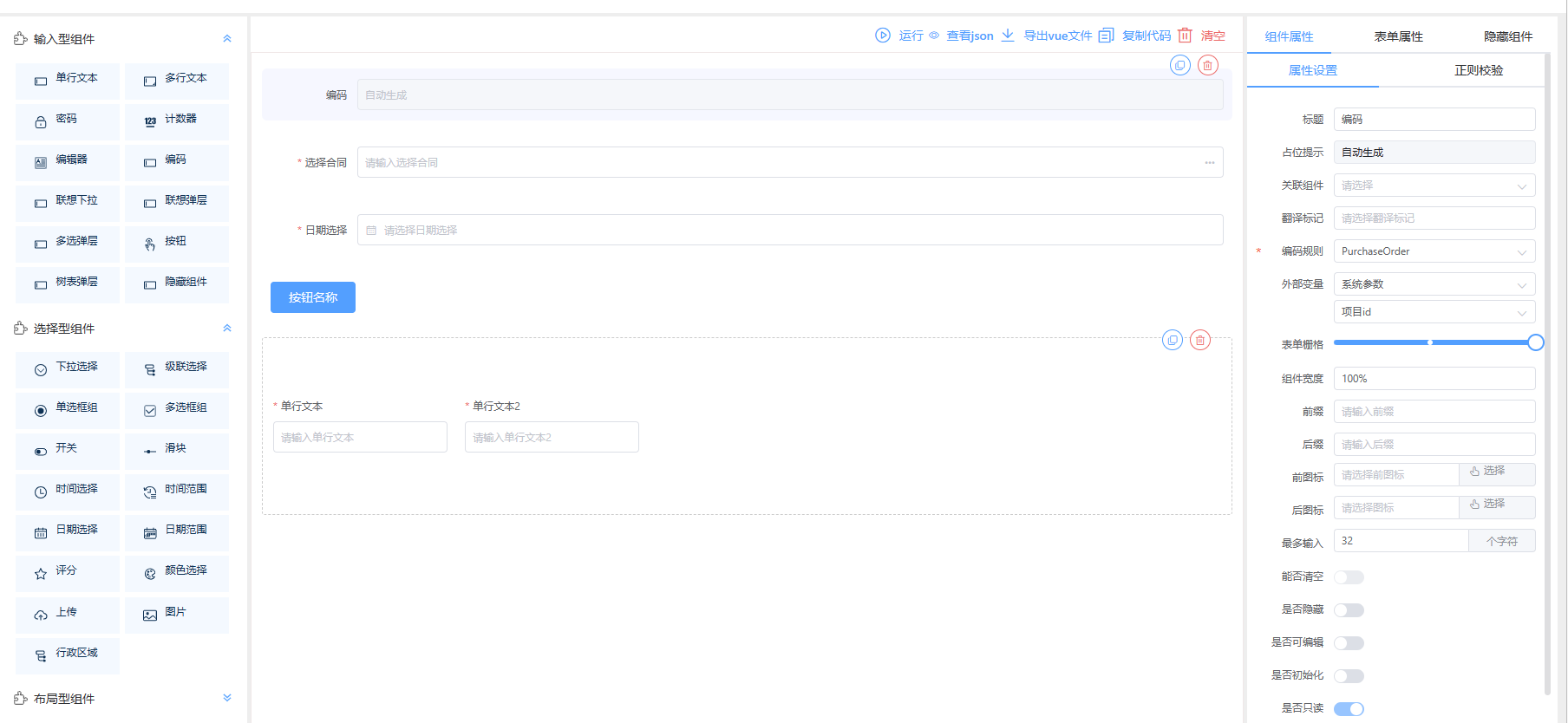The width and height of the screenshot is (1568, 723).
Task: Select the 颜色选择 palette component
Action: point(177,573)
